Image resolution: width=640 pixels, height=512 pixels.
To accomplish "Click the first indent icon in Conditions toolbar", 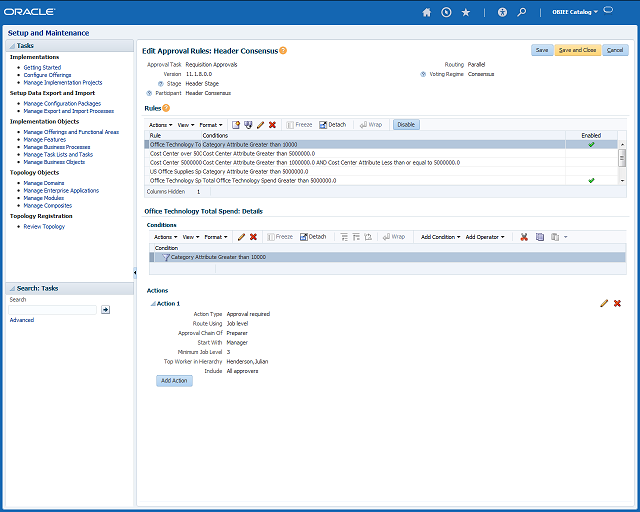I will pos(344,237).
